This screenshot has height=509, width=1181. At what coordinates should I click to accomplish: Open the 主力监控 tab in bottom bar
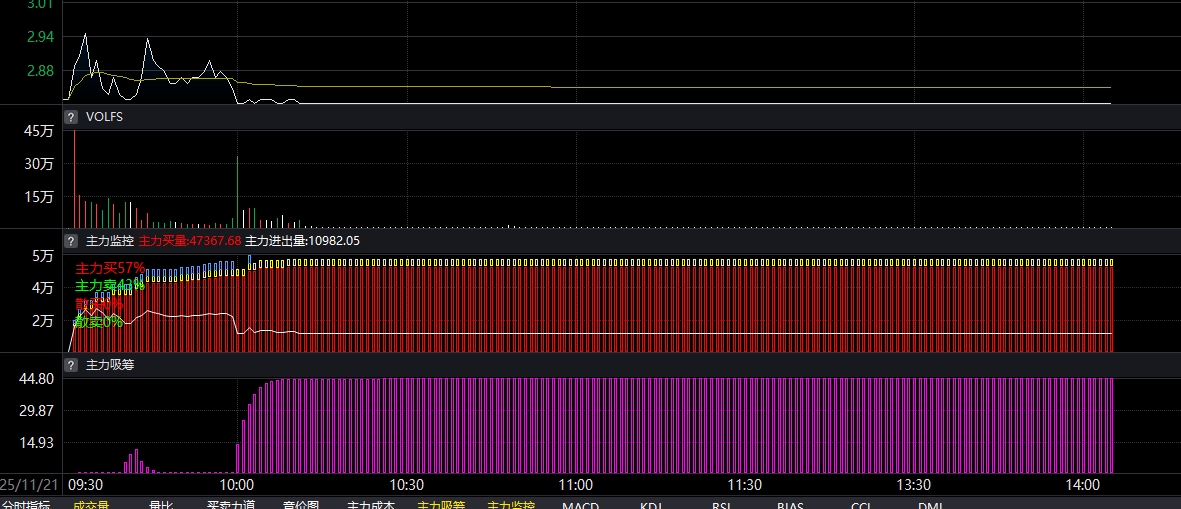pyautogui.click(x=511, y=505)
